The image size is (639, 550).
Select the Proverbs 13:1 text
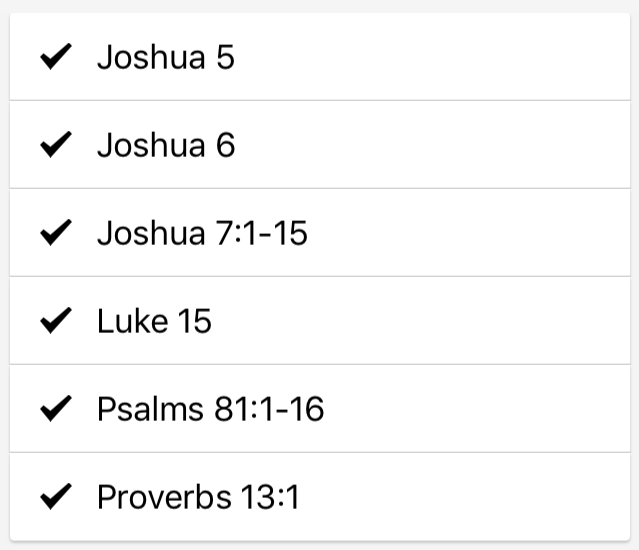(x=198, y=497)
